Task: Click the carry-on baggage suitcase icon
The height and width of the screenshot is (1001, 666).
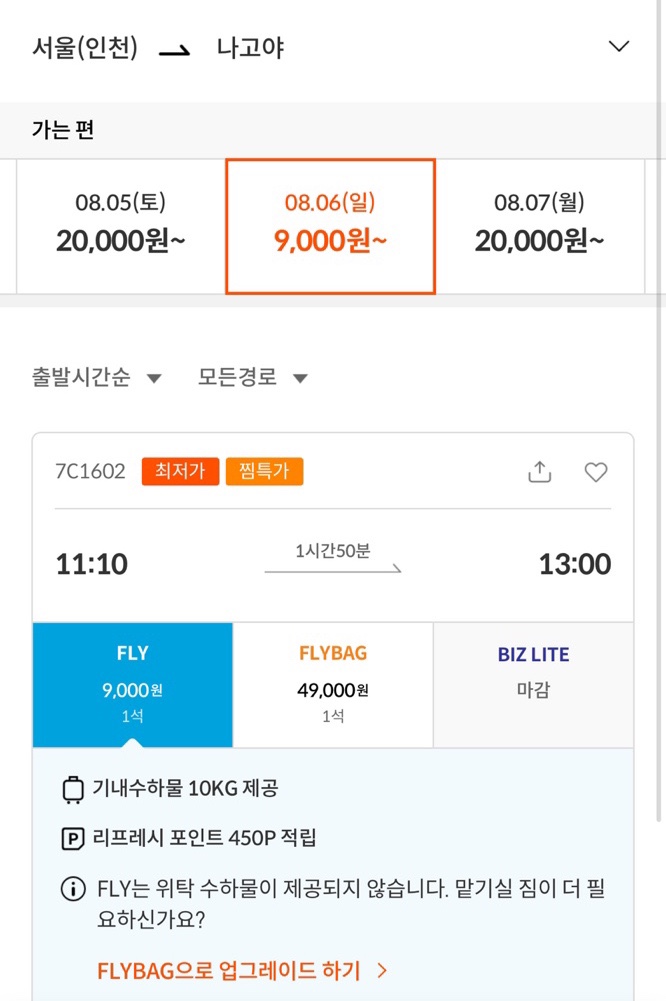Action: (73, 789)
